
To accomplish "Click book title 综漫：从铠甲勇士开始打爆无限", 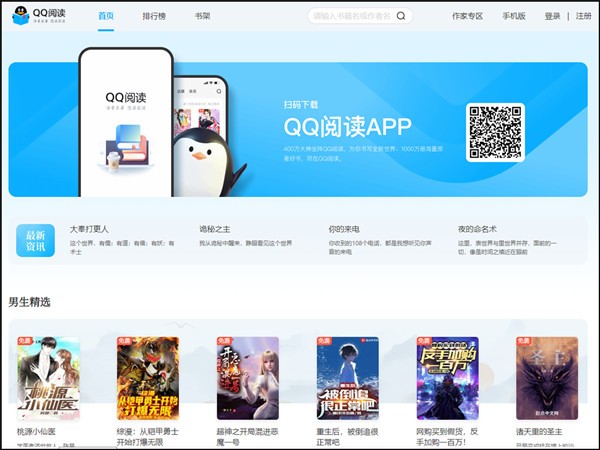I will (148, 437).
